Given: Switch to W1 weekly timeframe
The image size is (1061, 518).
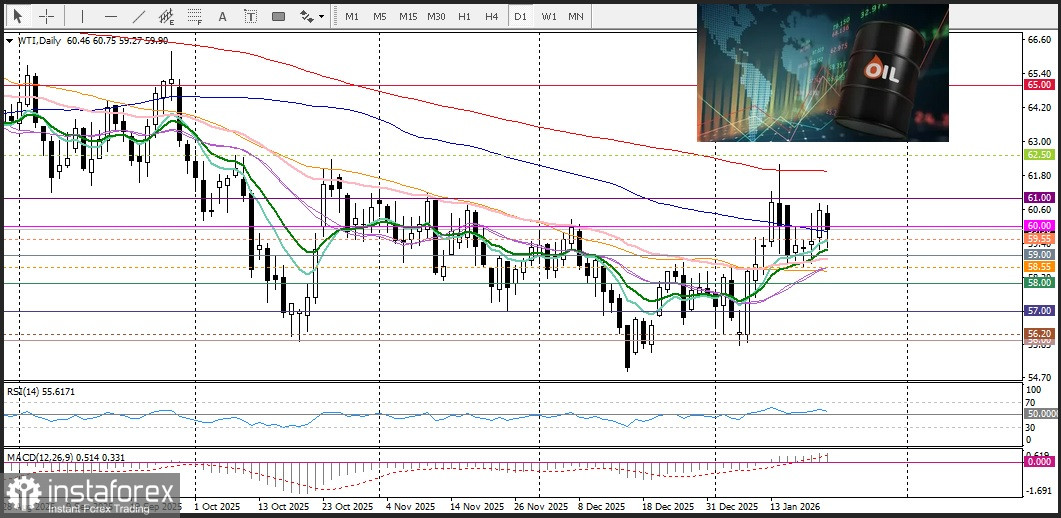Looking at the screenshot, I should [x=548, y=16].
